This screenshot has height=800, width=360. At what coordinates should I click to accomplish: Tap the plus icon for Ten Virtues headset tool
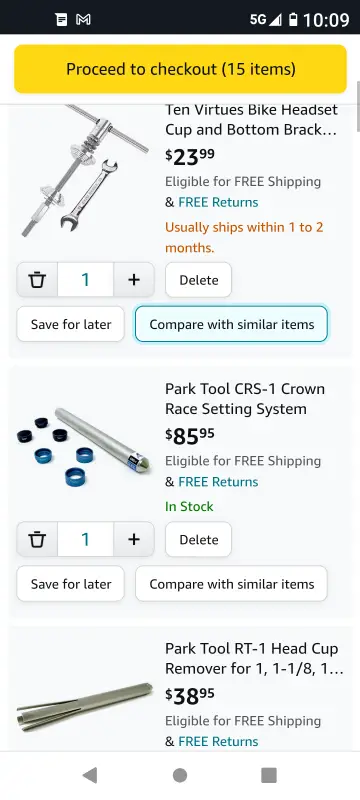coord(134,280)
